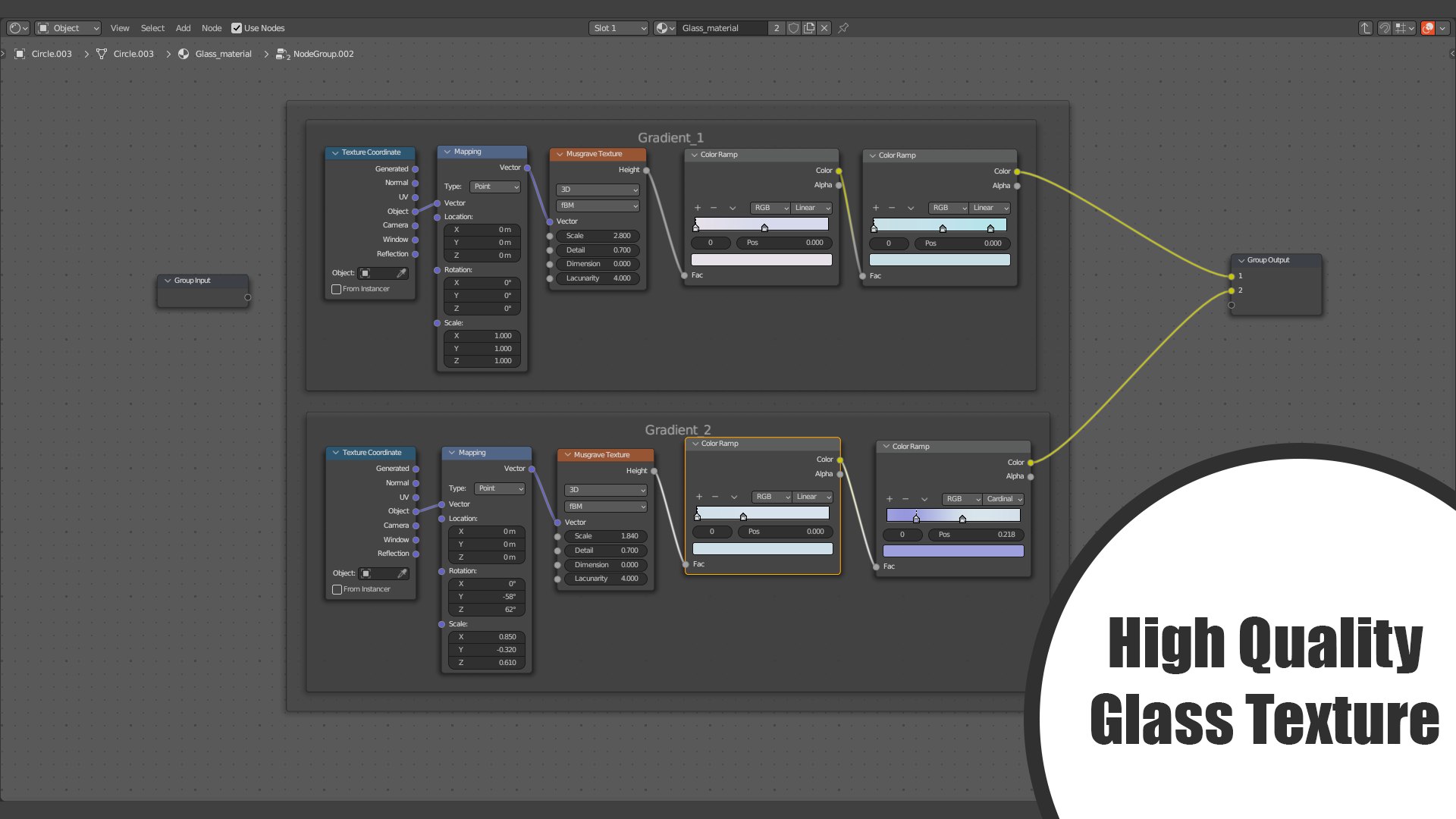Open the fBM dropdown in Gradient_1 Musgrave
The height and width of the screenshot is (819, 1456).
pyautogui.click(x=598, y=206)
